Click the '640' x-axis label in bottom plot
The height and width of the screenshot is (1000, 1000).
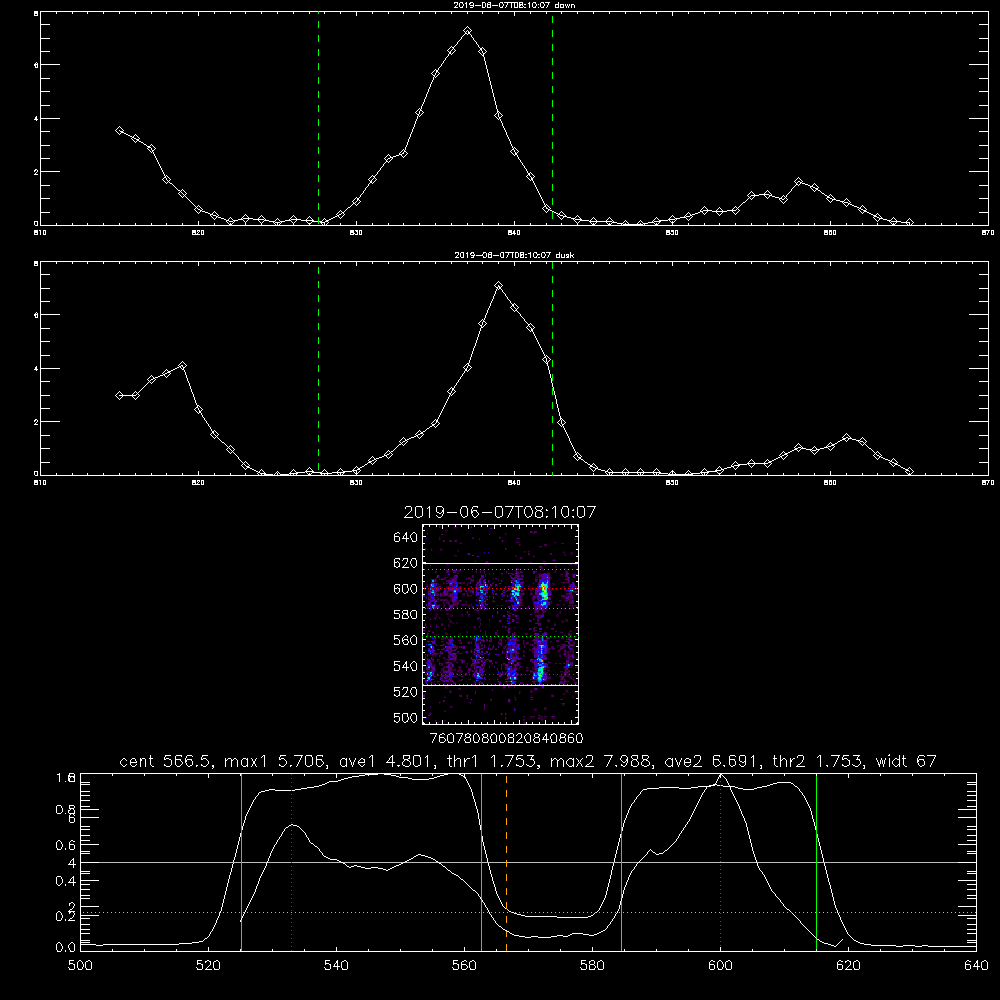tap(976, 966)
